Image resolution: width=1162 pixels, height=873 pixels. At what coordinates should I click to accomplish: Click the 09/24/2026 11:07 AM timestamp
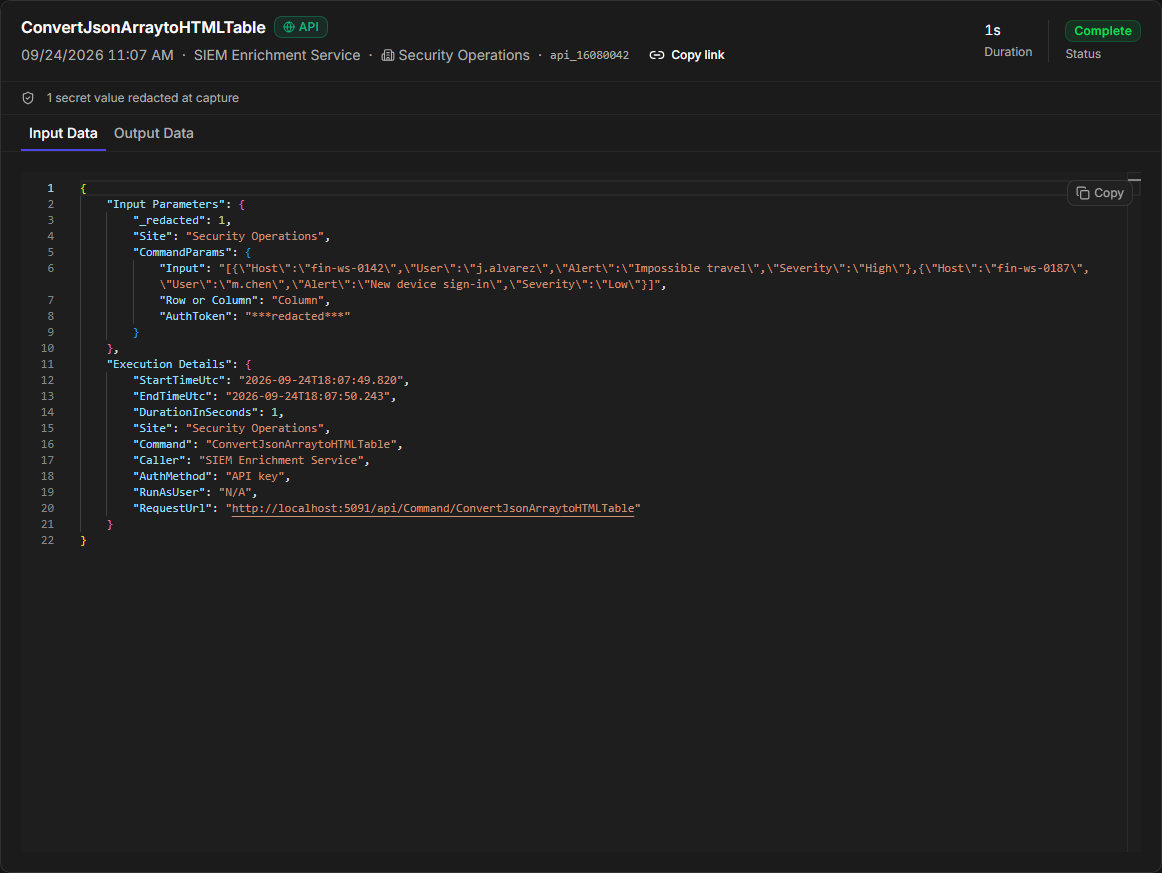tap(97, 56)
